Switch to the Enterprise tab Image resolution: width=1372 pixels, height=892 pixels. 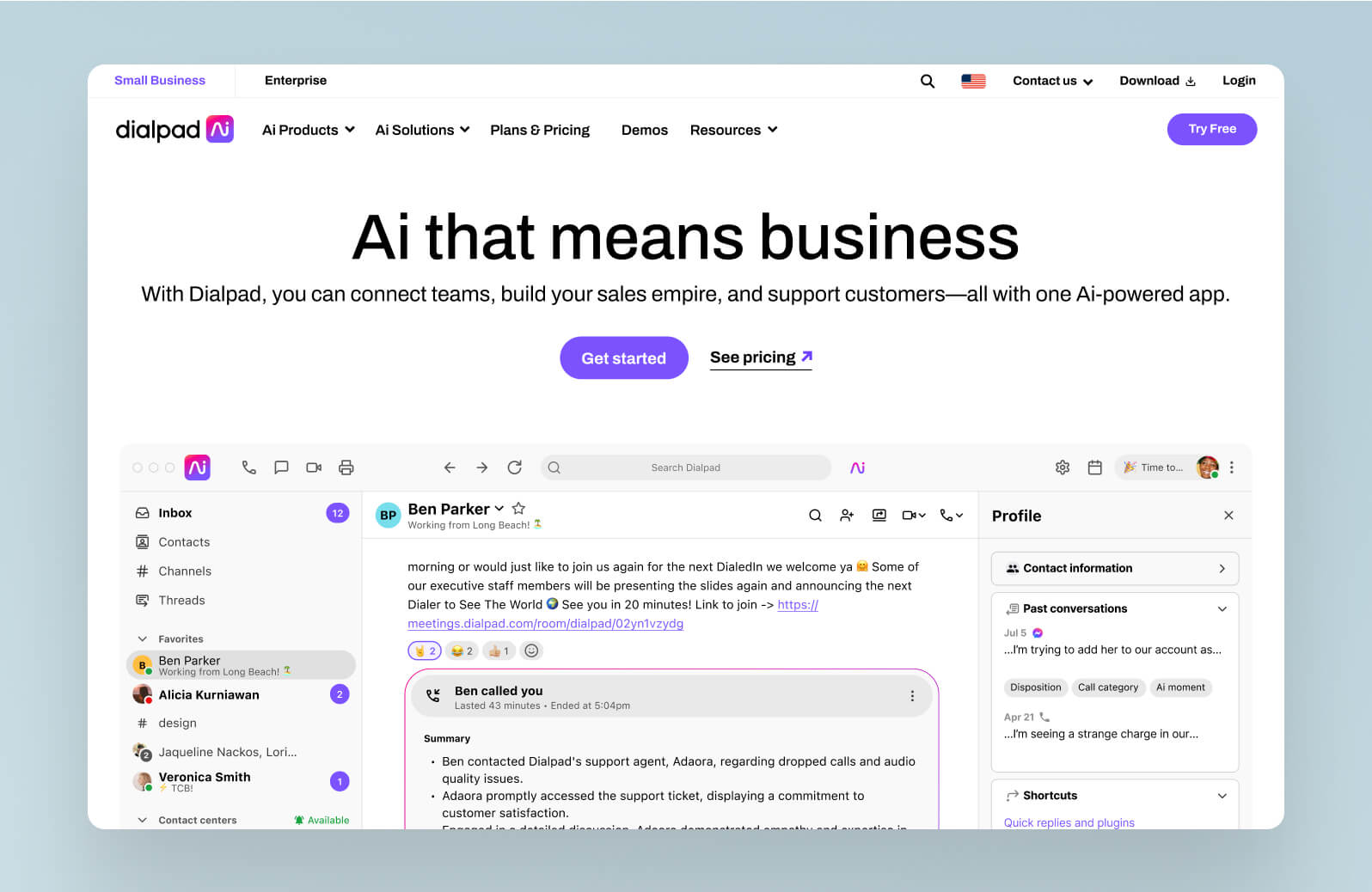pos(296,81)
